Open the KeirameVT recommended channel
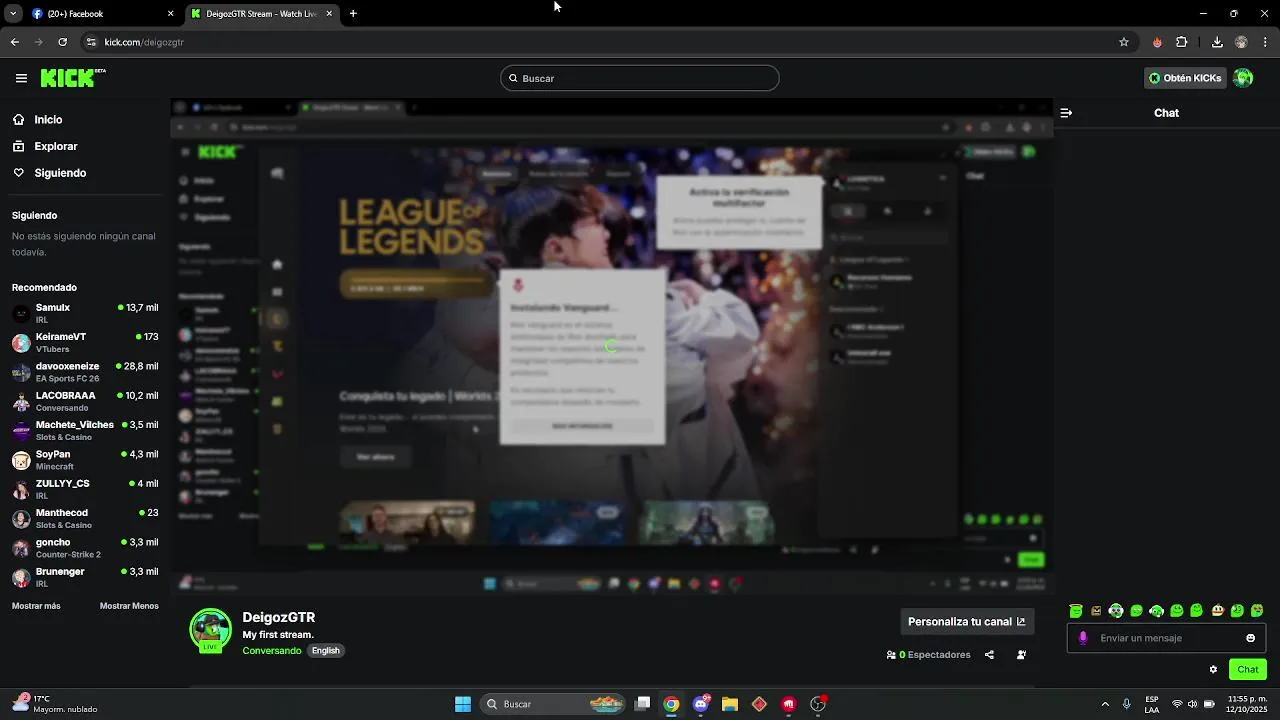Screen dimensions: 1280x720 coord(85,343)
